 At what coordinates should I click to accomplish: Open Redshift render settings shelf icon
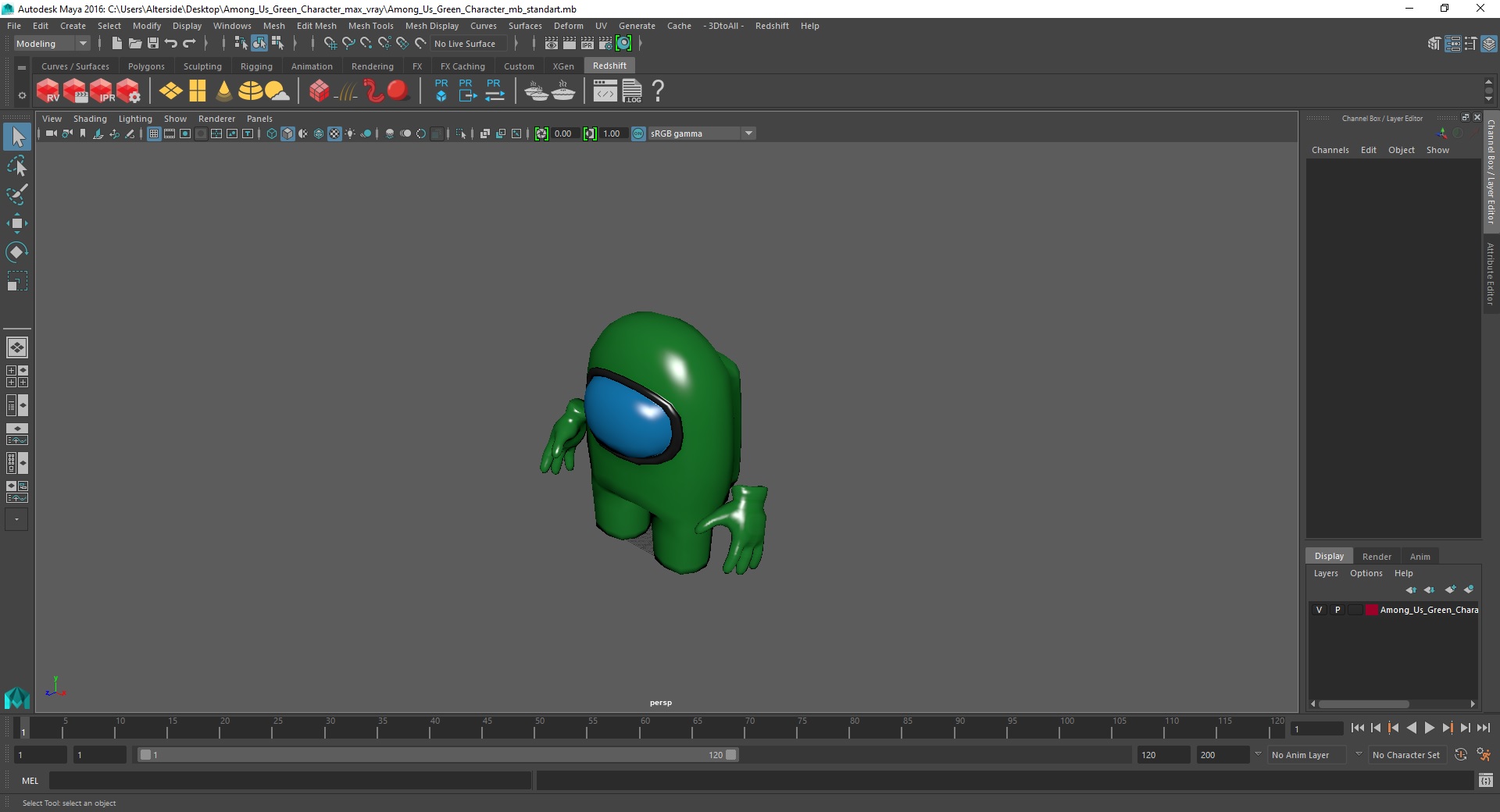point(128,91)
